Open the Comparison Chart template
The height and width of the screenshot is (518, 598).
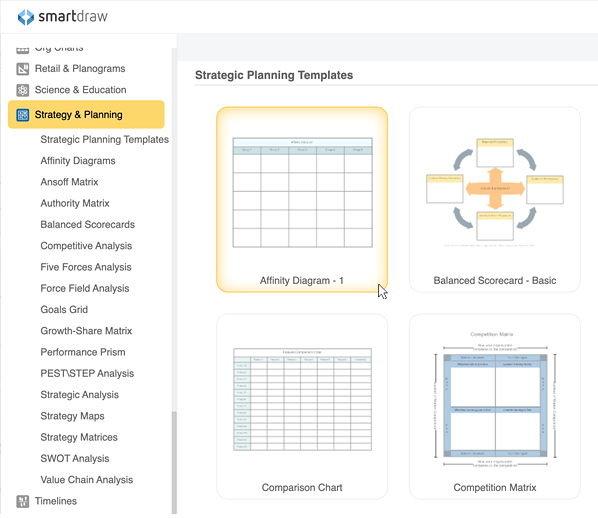click(302, 407)
